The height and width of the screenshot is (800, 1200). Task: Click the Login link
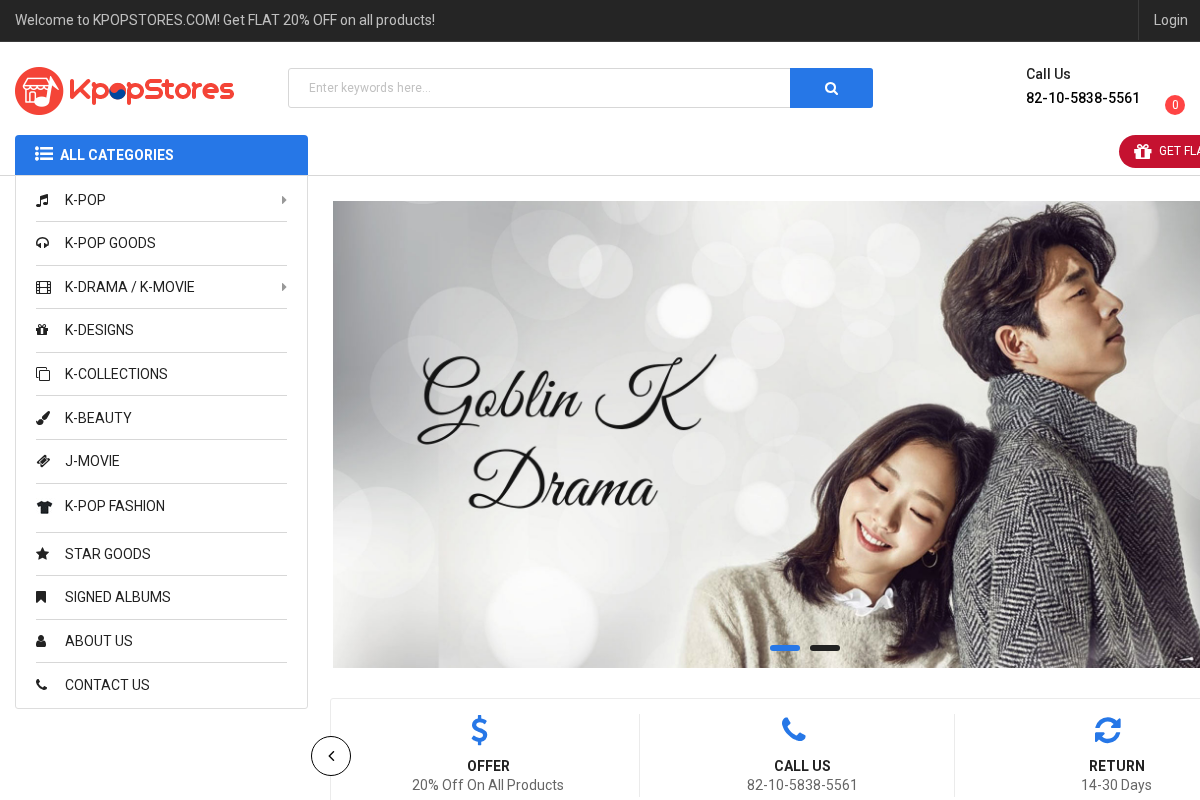(x=1169, y=20)
